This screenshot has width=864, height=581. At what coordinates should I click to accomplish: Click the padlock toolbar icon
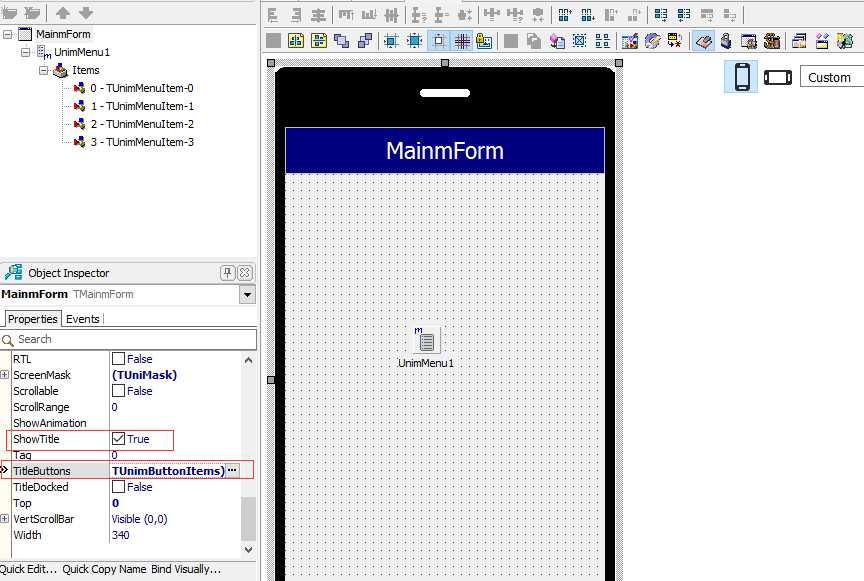(x=726, y=41)
